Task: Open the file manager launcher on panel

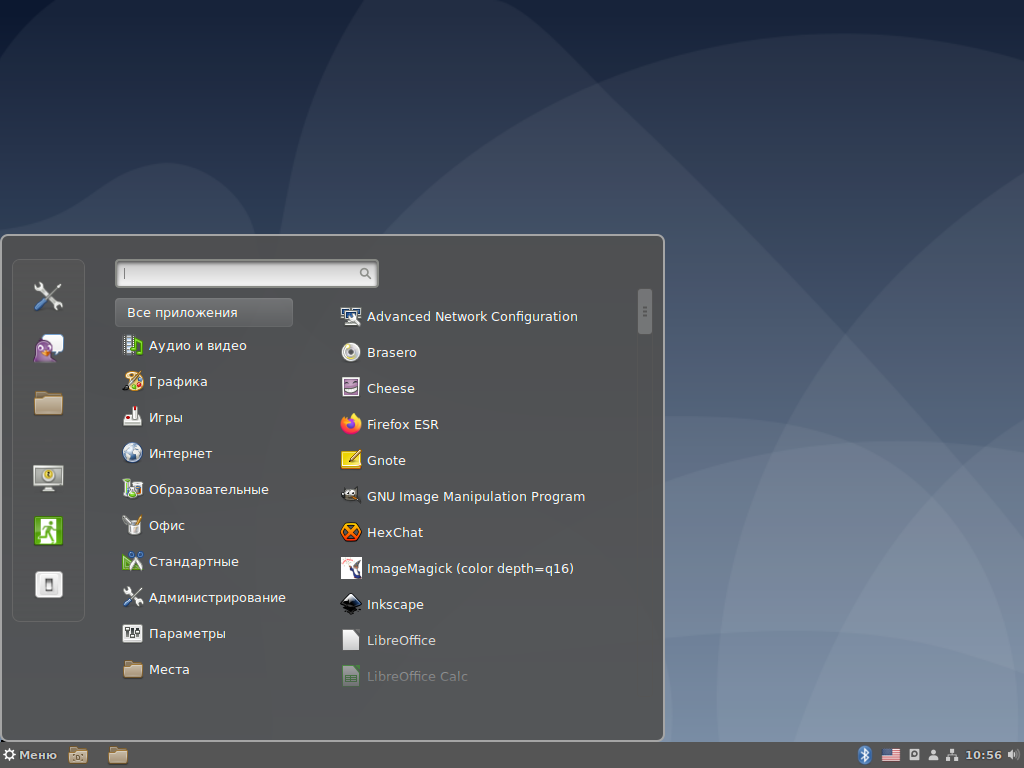Action: pos(118,756)
